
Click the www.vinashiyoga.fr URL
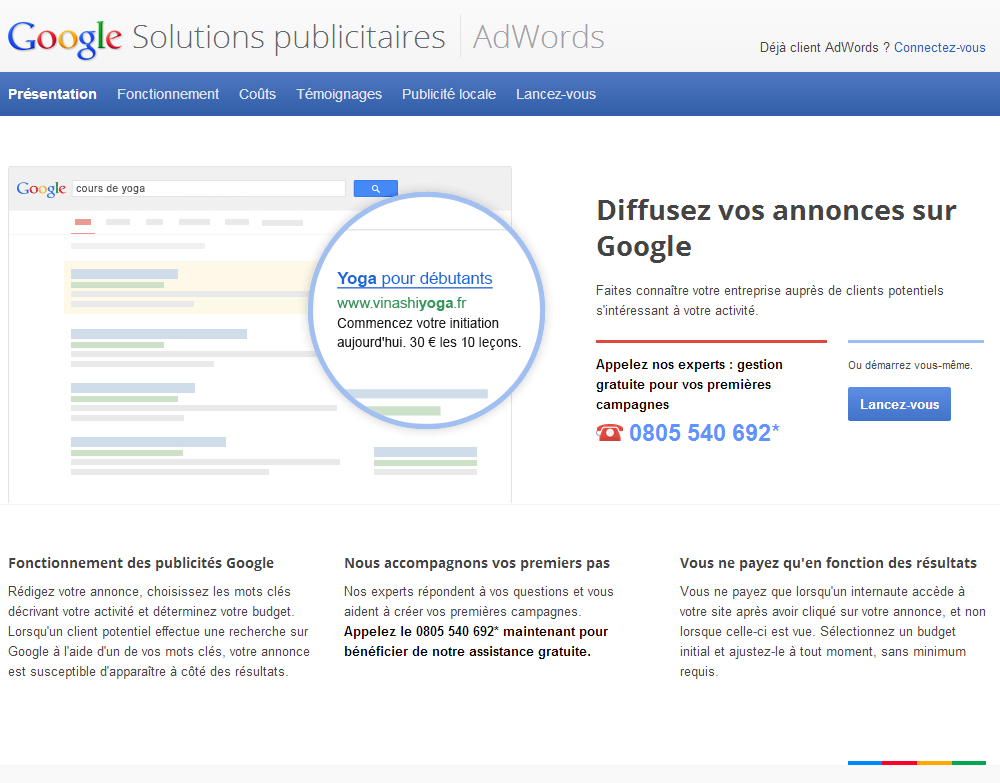pyautogui.click(x=402, y=303)
